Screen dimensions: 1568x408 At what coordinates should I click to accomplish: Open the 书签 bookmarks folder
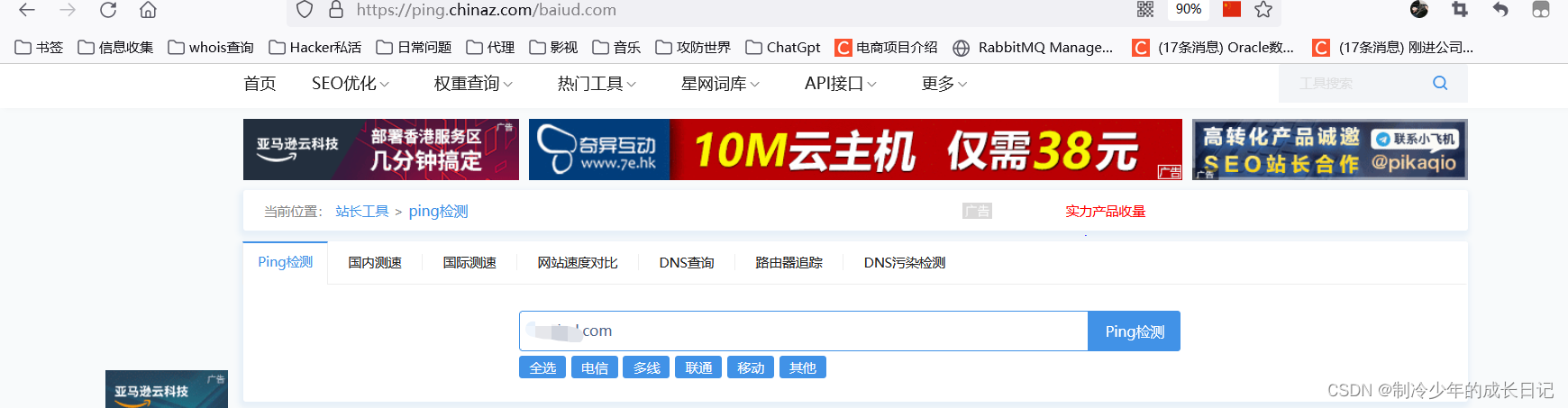(x=39, y=48)
